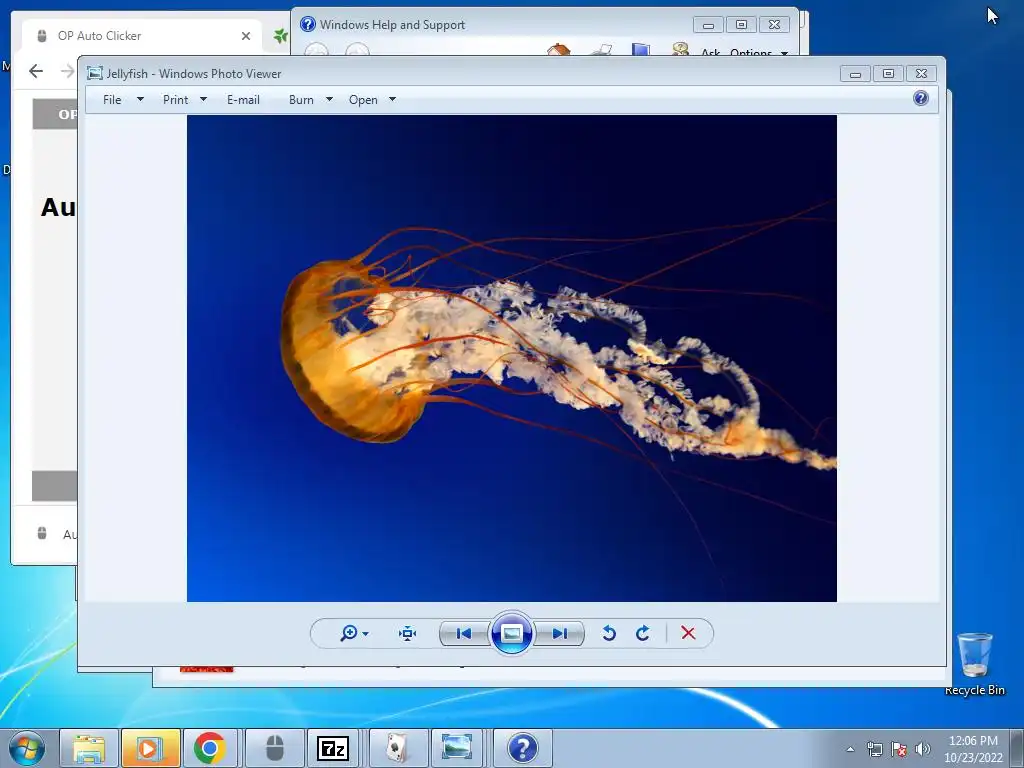Show hidden system tray icons
This screenshot has height=768, width=1024.
click(850, 749)
